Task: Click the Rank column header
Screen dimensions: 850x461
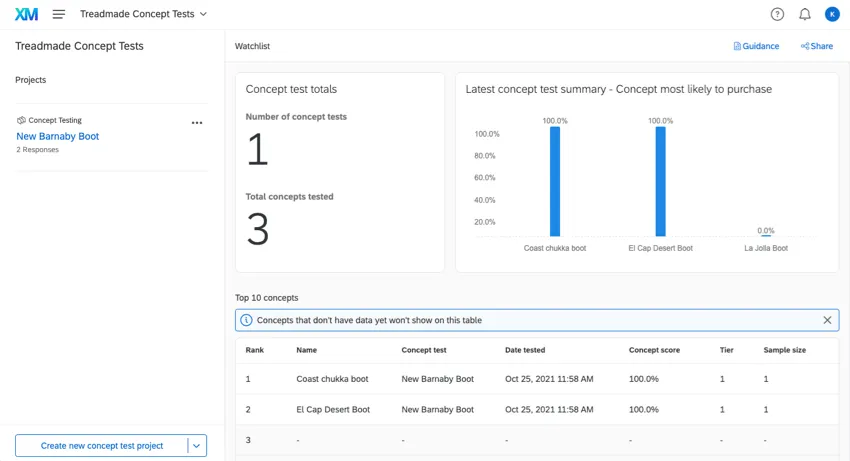Action: 255,350
